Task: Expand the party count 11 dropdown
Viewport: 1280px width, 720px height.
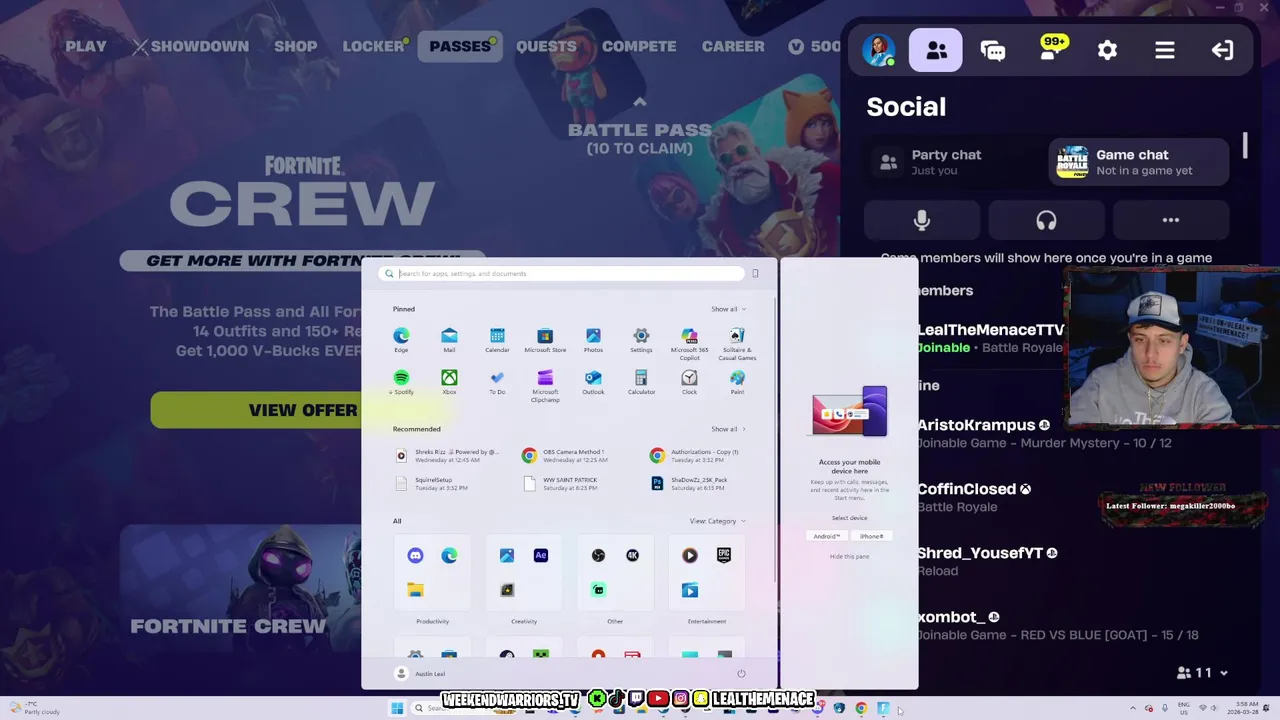Action: point(1202,673)
